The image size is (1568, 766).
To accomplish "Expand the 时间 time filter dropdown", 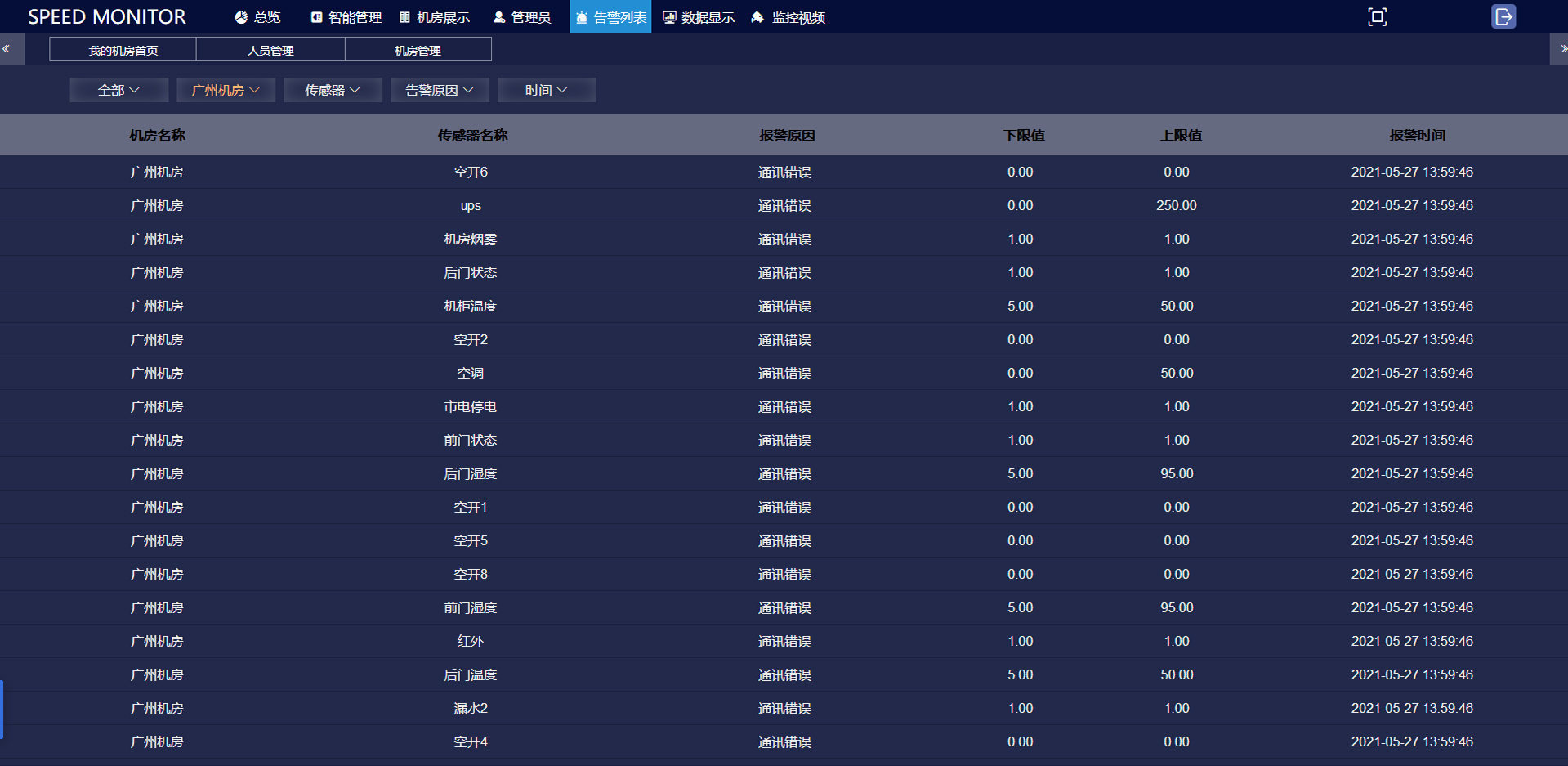I will click(546, 90).
